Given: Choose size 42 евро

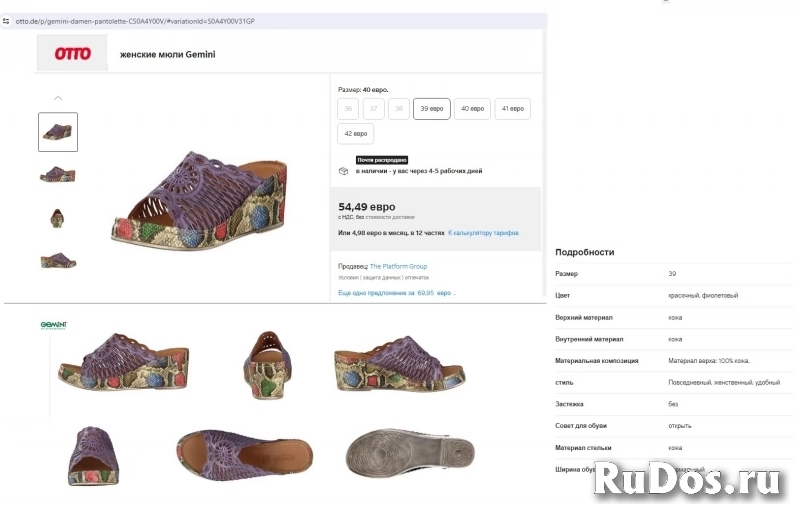Looking at the screenshot, I should 356,133.
